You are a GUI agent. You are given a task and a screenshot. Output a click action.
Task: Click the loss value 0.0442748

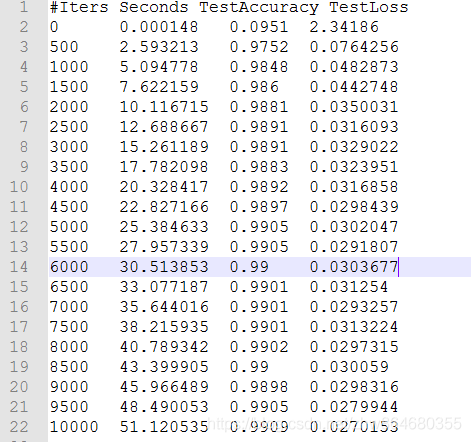(x=354, y=87)
